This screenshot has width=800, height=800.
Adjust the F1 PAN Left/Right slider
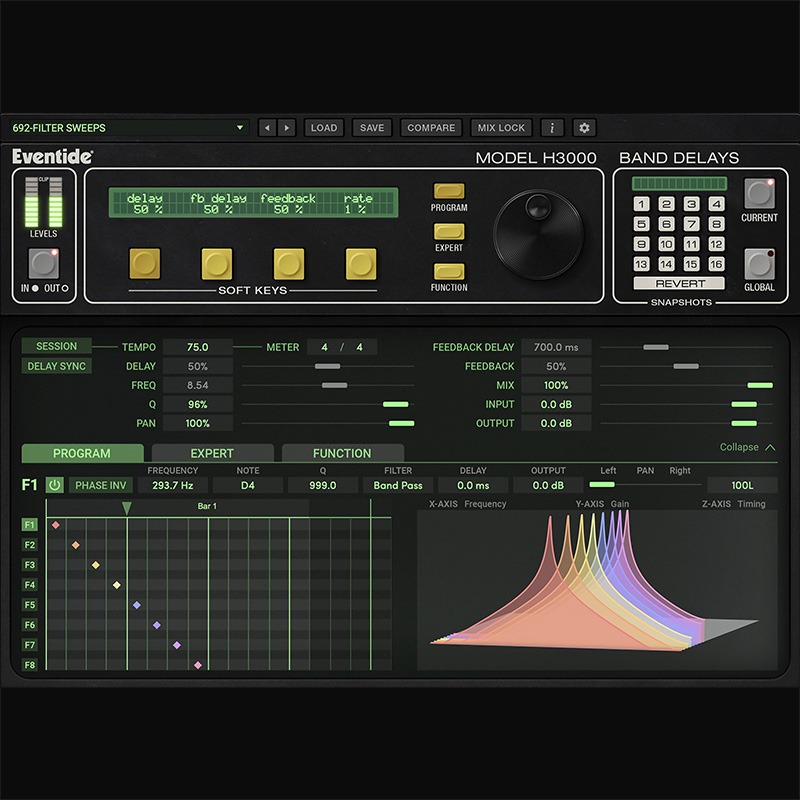(602, 485)
